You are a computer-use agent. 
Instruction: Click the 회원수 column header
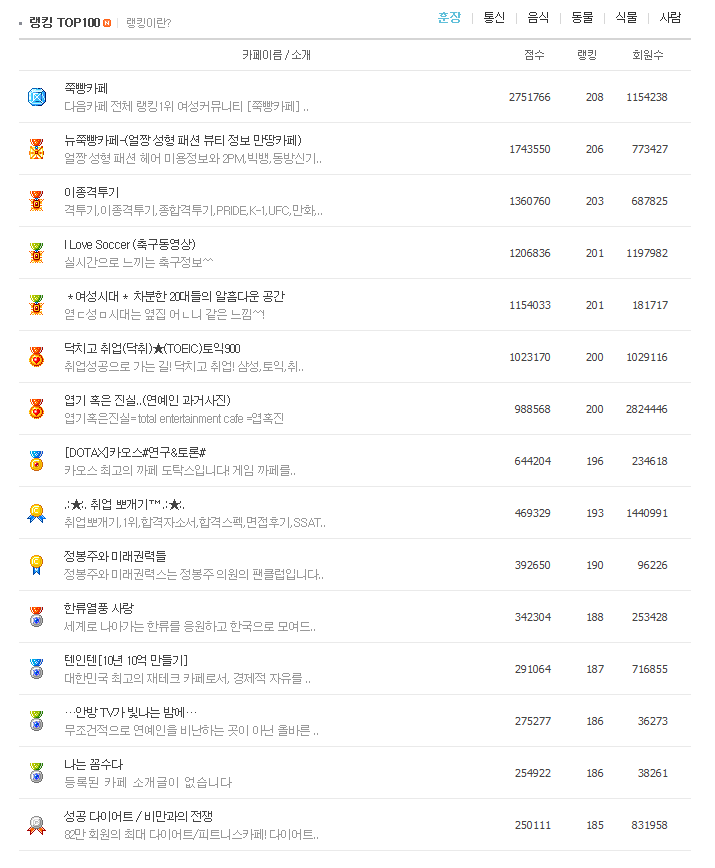[647, 55]
